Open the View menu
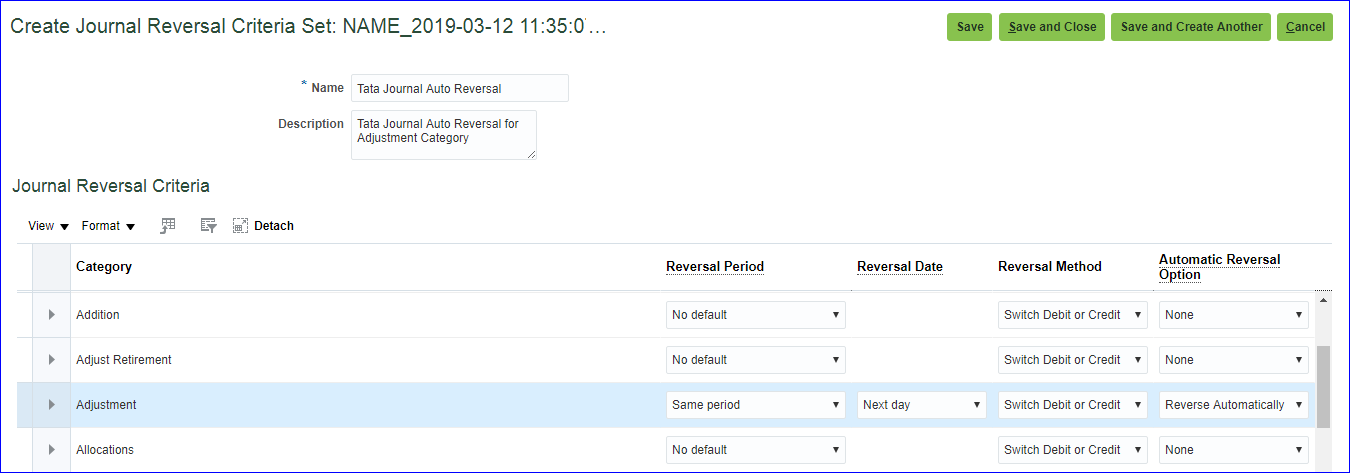The width and height of the screenshot is (1350, 473). (x=48, y=226)
